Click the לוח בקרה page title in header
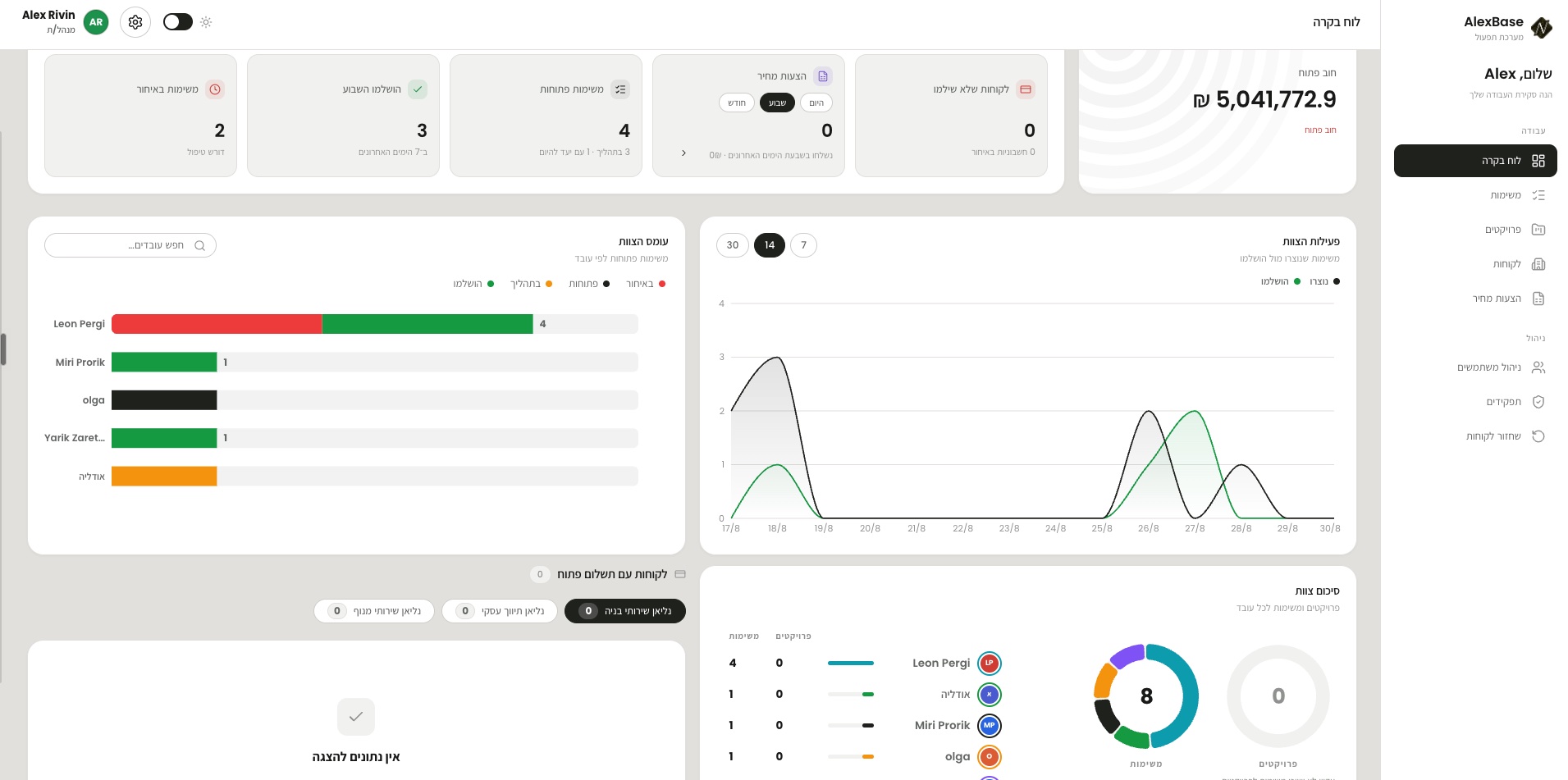1568x780 pixels. pyautogui.click(x=1337, y=22)
